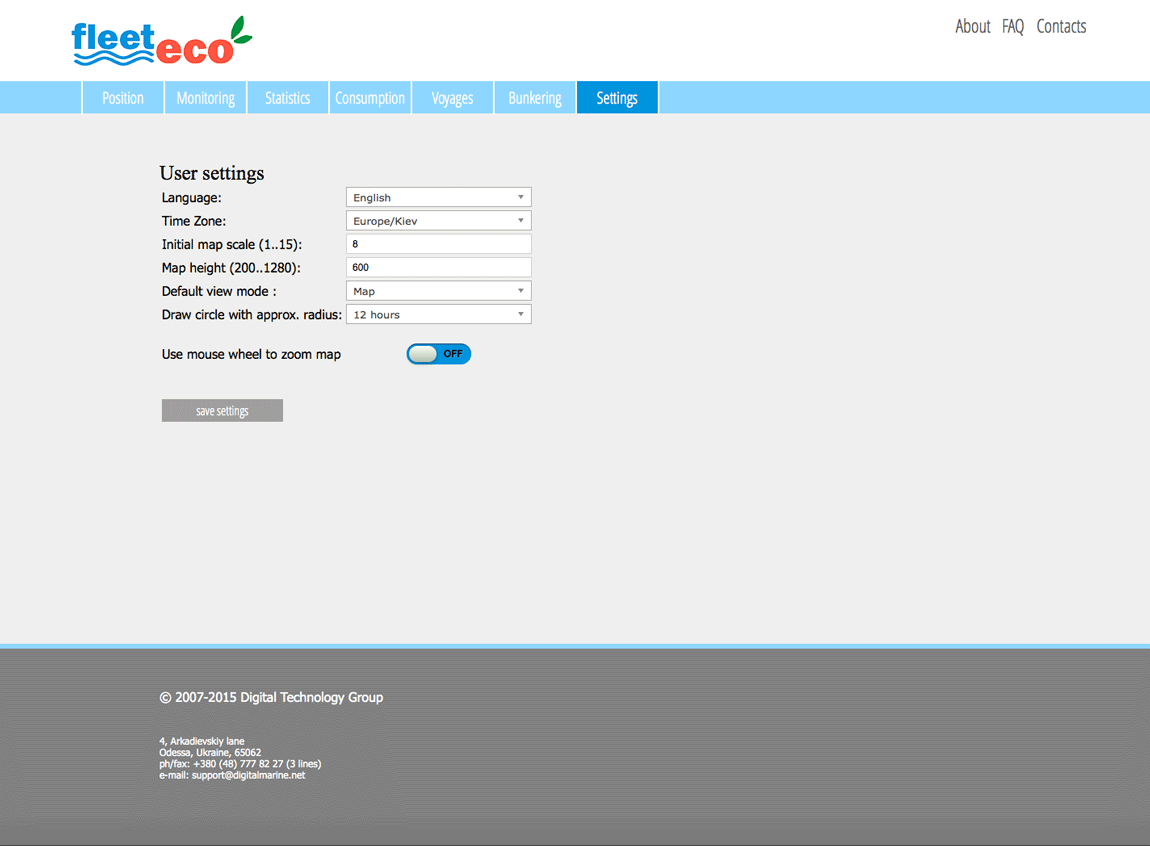The width and height of the screenshot is (1150, 846).
Task: Click the fleeteco logo
Action: coord(161,42)
